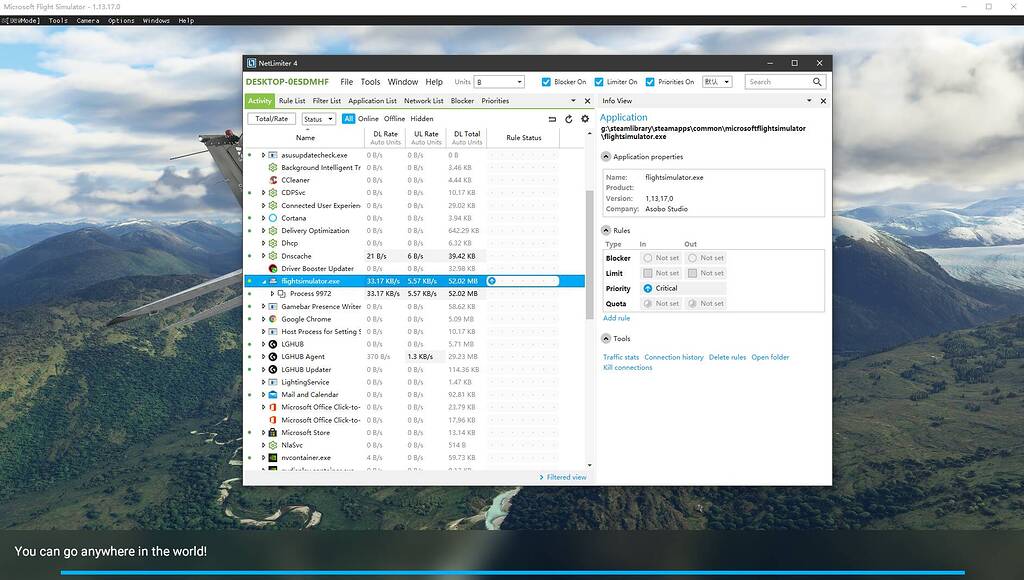
Task: Collapse the Application properties section
Action: 606,156
